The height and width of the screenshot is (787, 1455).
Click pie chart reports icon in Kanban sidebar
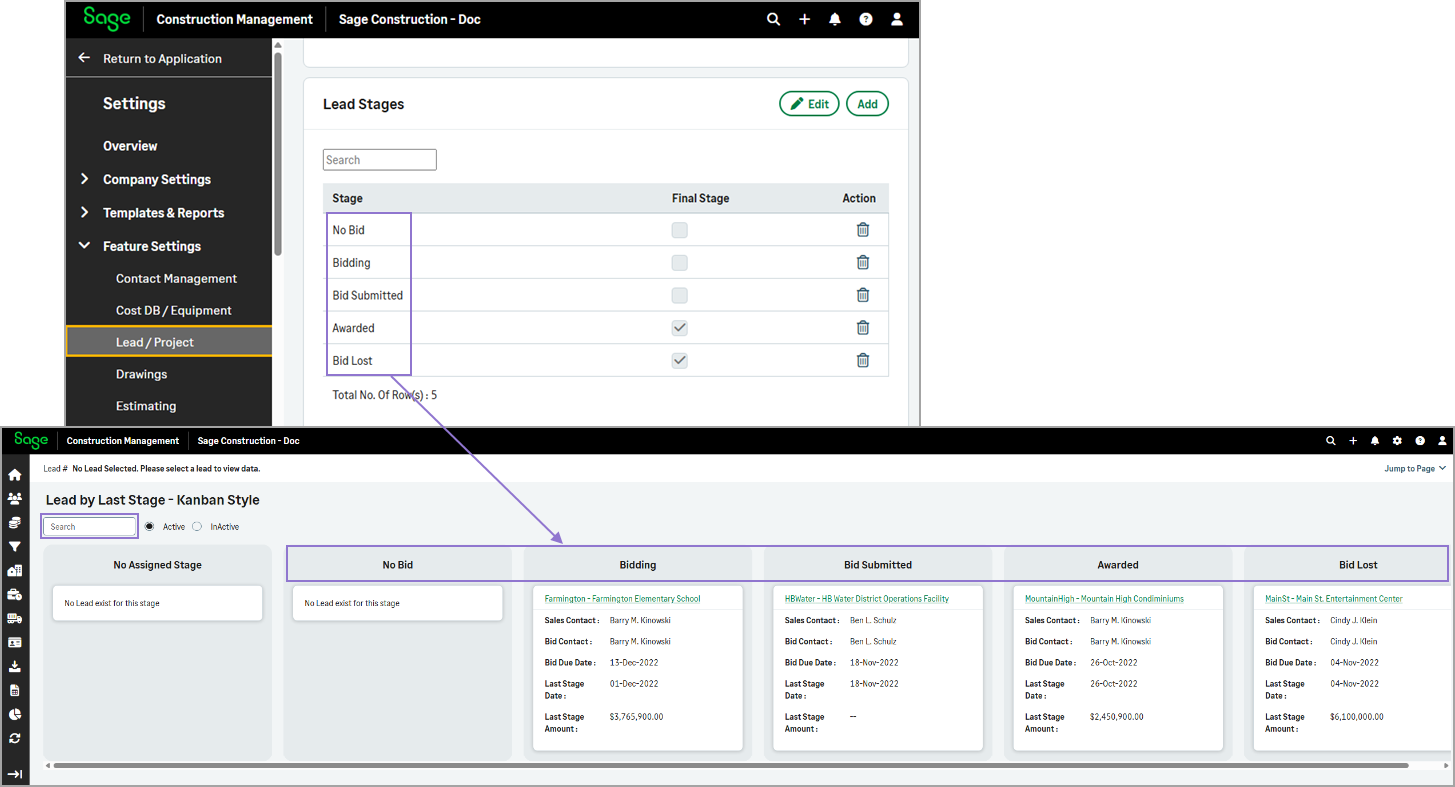(15, 715)
